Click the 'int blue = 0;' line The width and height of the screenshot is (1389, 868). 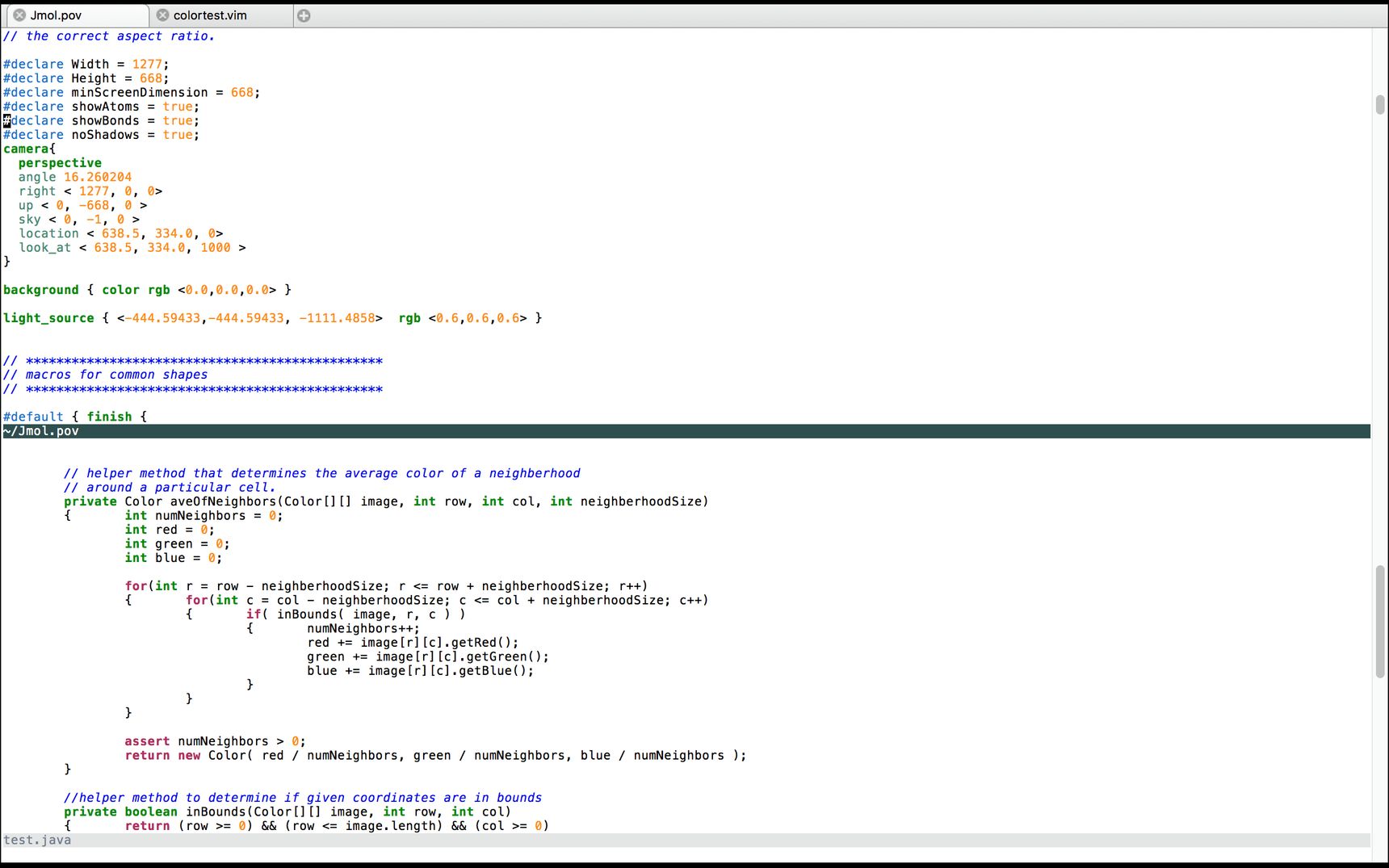point(174,558)
